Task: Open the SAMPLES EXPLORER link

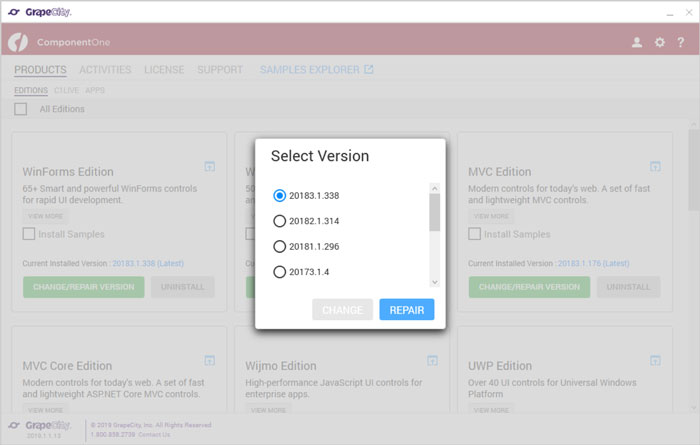Action: (310, 70)
